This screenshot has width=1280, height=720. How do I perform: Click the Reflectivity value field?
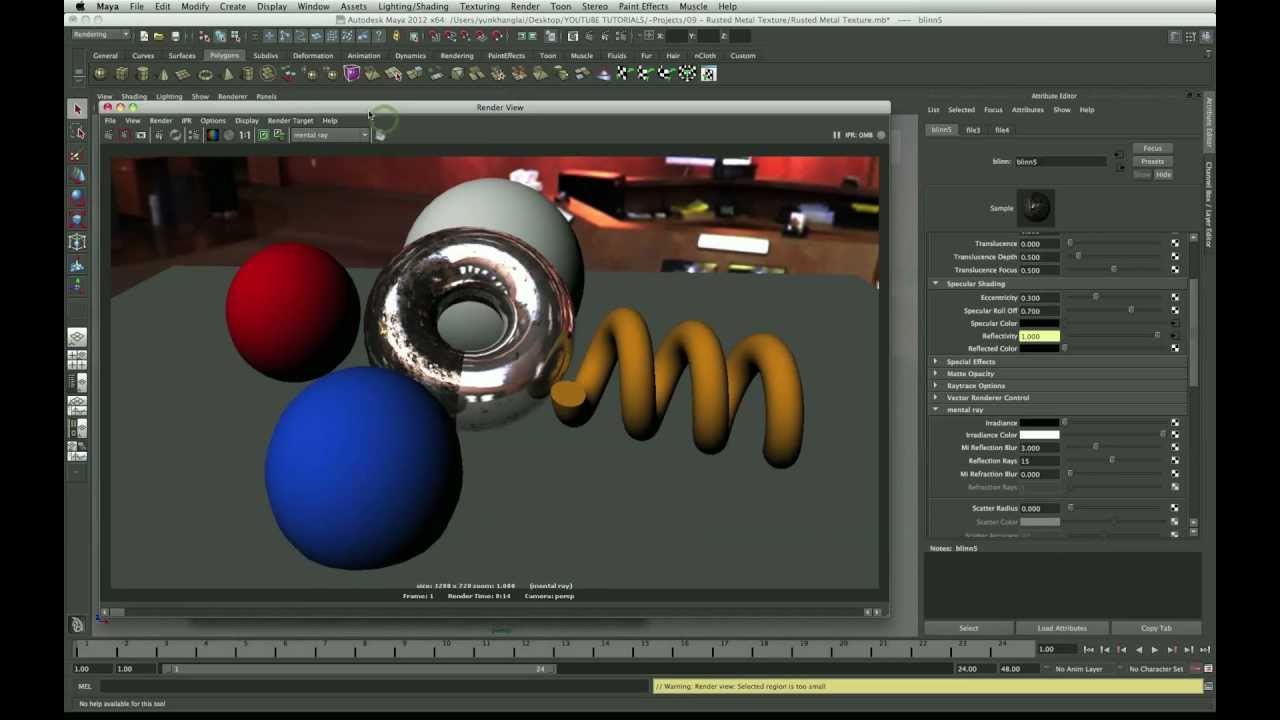(x=1039, y=336)
